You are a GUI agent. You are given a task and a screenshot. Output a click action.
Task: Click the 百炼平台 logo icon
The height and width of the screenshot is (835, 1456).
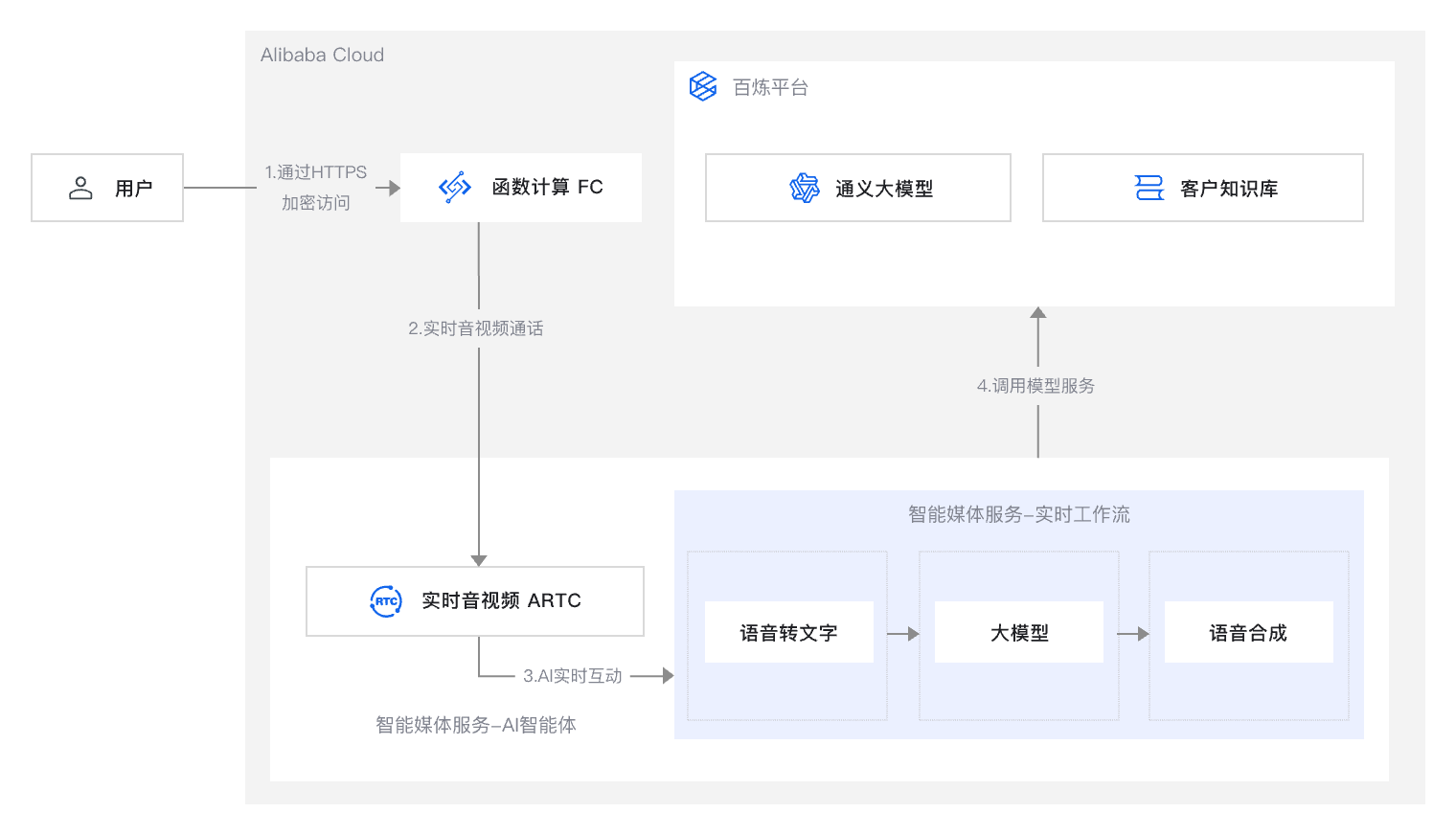(703, 86)
